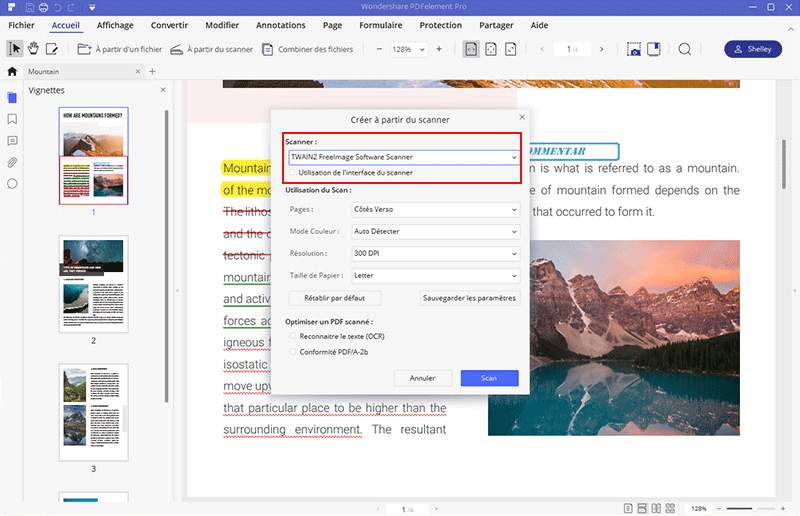This screenshot has width=800, height=516.
Task: Open the search circle sidebar icon
Action: pyautogui.click(x=12, y=184)
